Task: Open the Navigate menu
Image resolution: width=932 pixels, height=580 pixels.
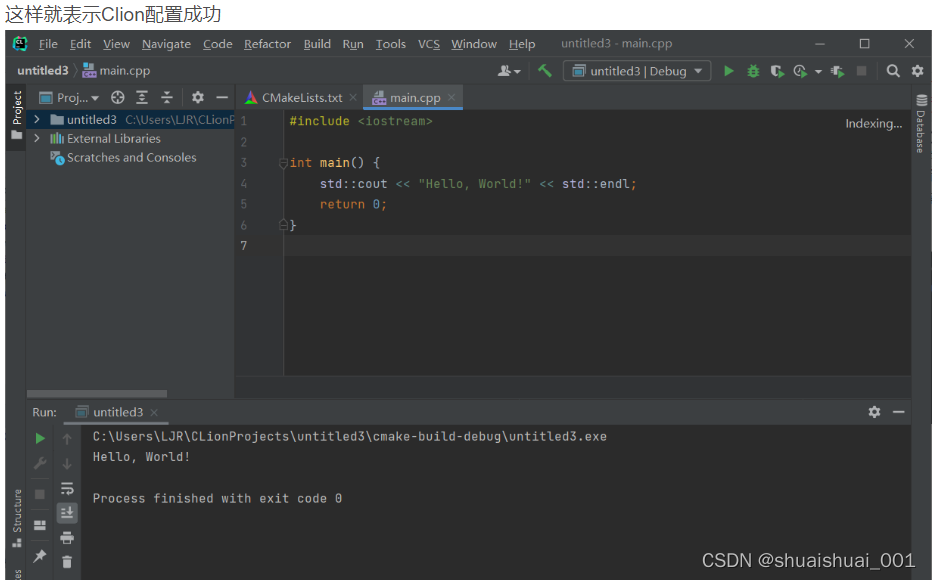Action: point(166,44)
